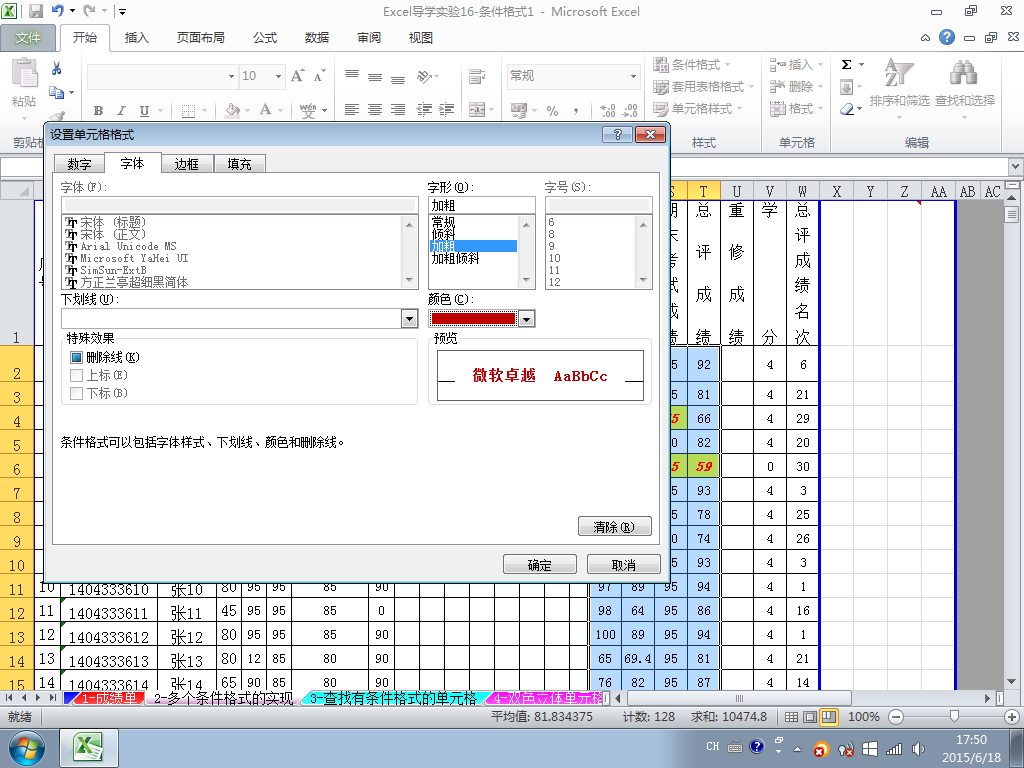This screenshot has width=1024, height=768.
Task: Toggle the strikethrough checkbox (删除线)
Action: pos(76,357)
